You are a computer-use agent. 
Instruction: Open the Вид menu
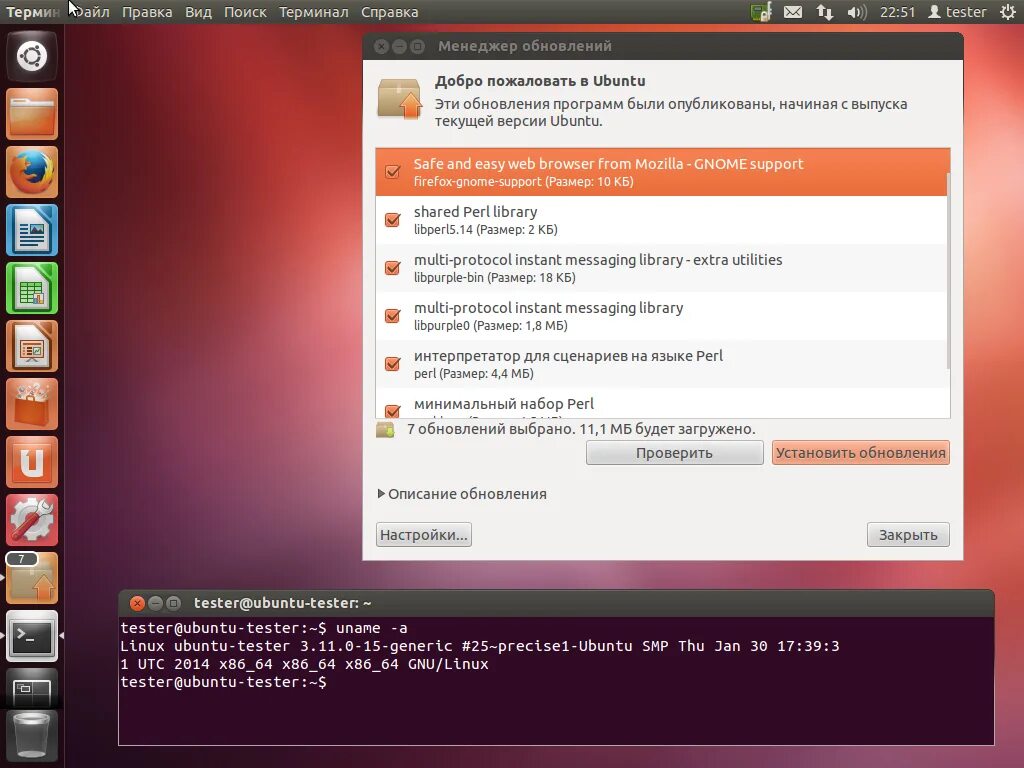pyautogui.click(x=199, y=12)
